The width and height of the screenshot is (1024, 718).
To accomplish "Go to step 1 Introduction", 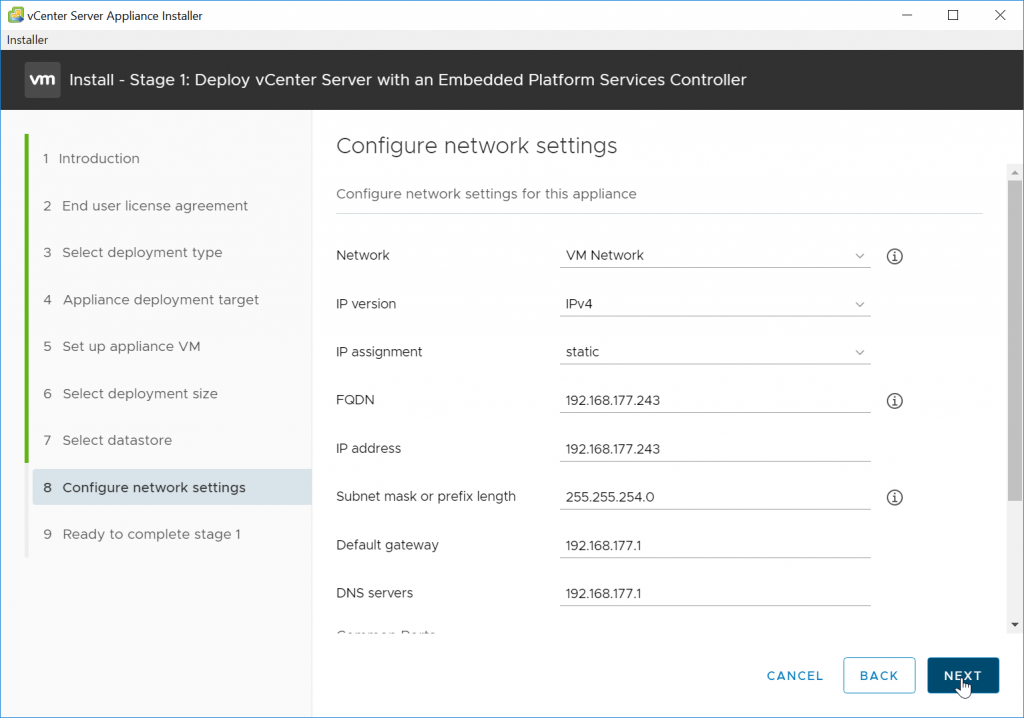I will click(91, 158).
